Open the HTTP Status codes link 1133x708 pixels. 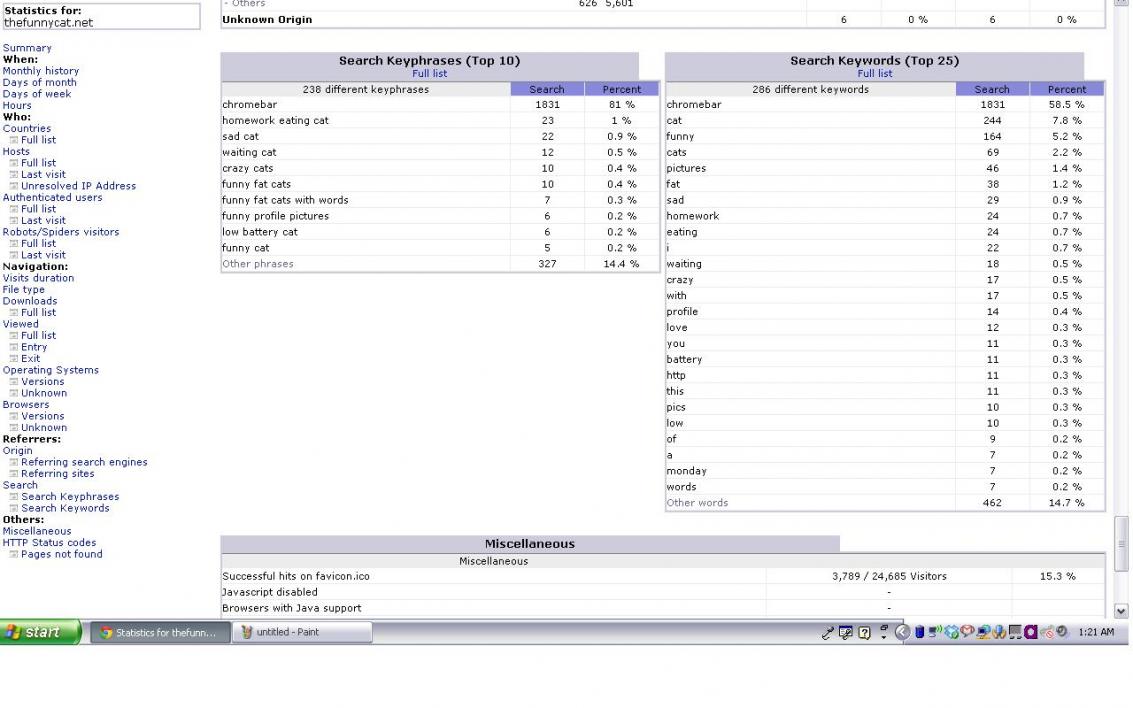click(x=49, y=543)
